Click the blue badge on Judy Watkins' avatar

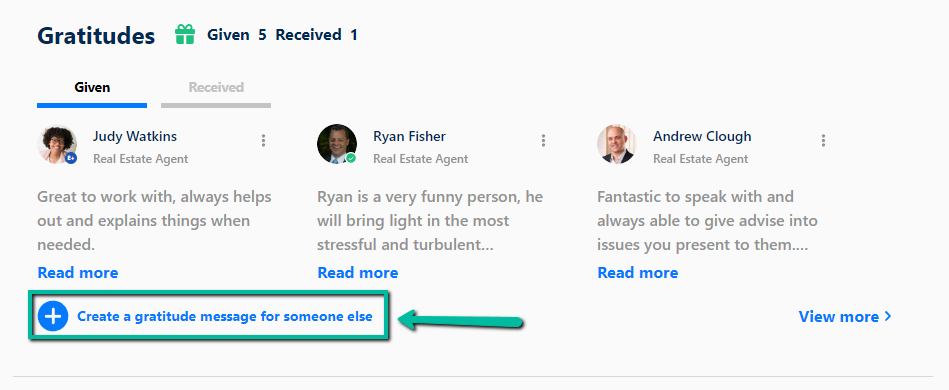[71, 158]
